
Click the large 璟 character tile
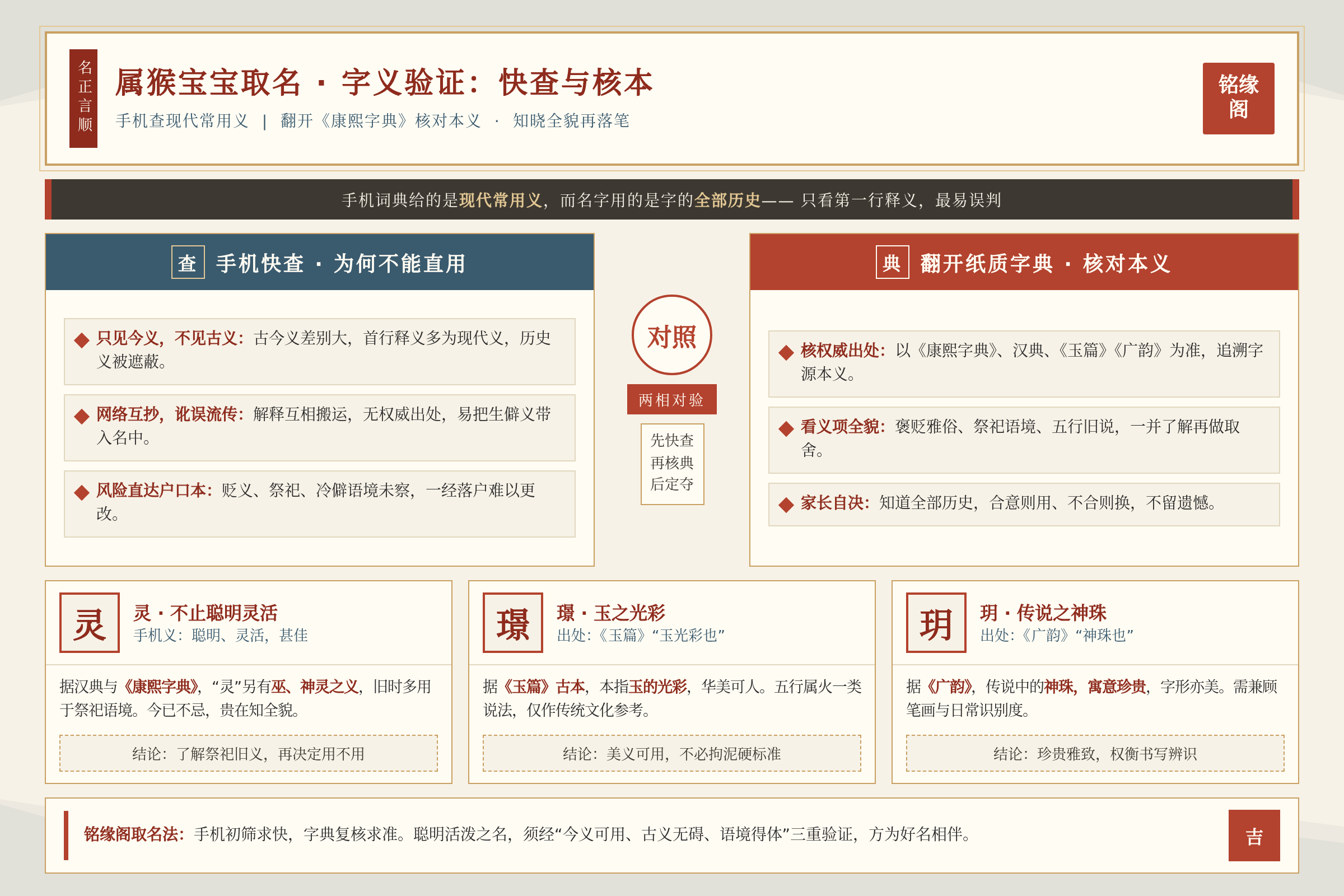[x=512, y=622]
